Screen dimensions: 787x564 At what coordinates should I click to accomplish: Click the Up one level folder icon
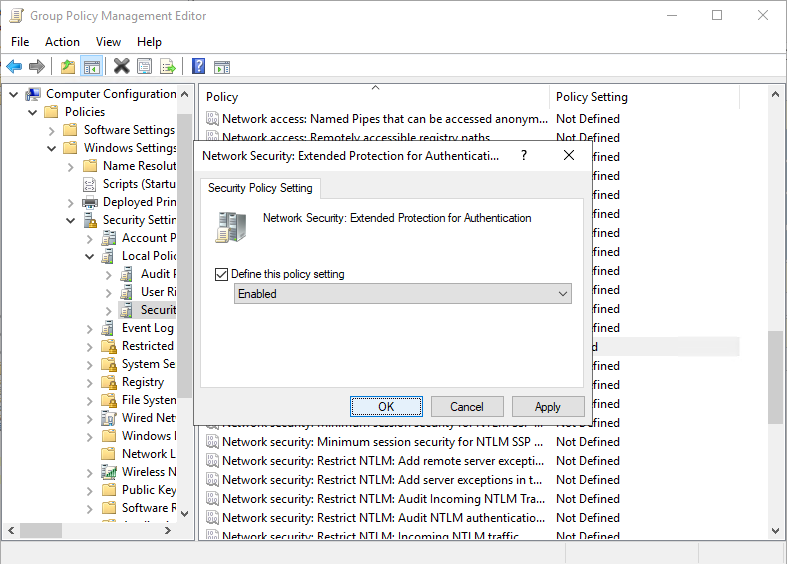click(68, 66)
